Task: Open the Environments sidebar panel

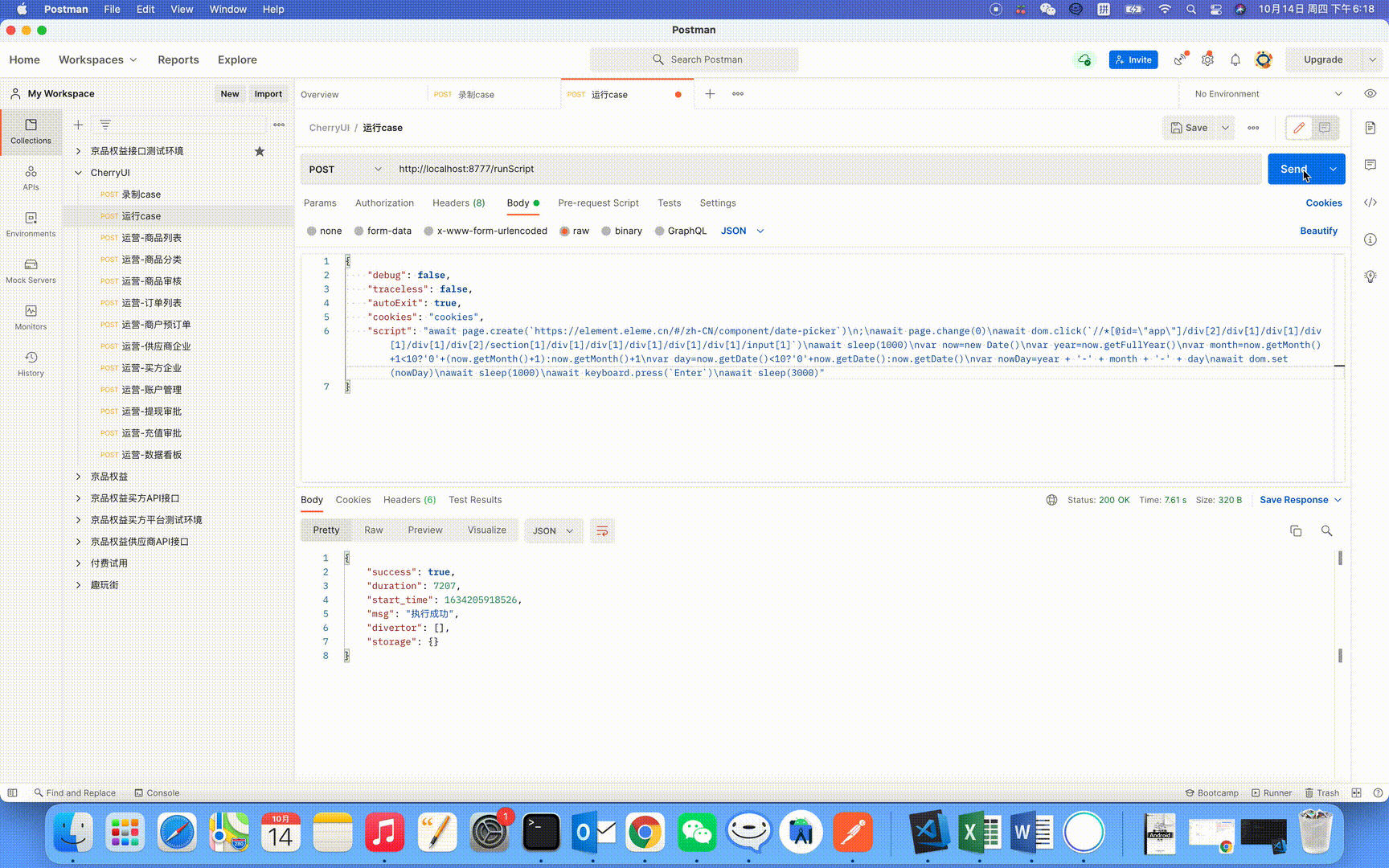Action: 31,224
